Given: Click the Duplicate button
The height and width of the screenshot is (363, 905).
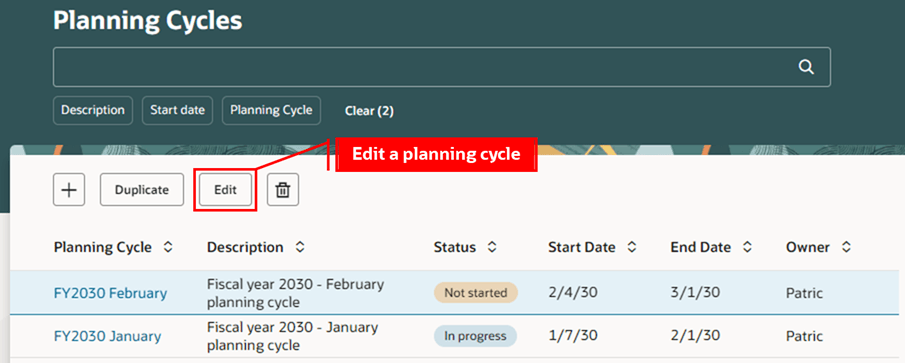Looking at the screenshot, I should [x=142, y=190].
